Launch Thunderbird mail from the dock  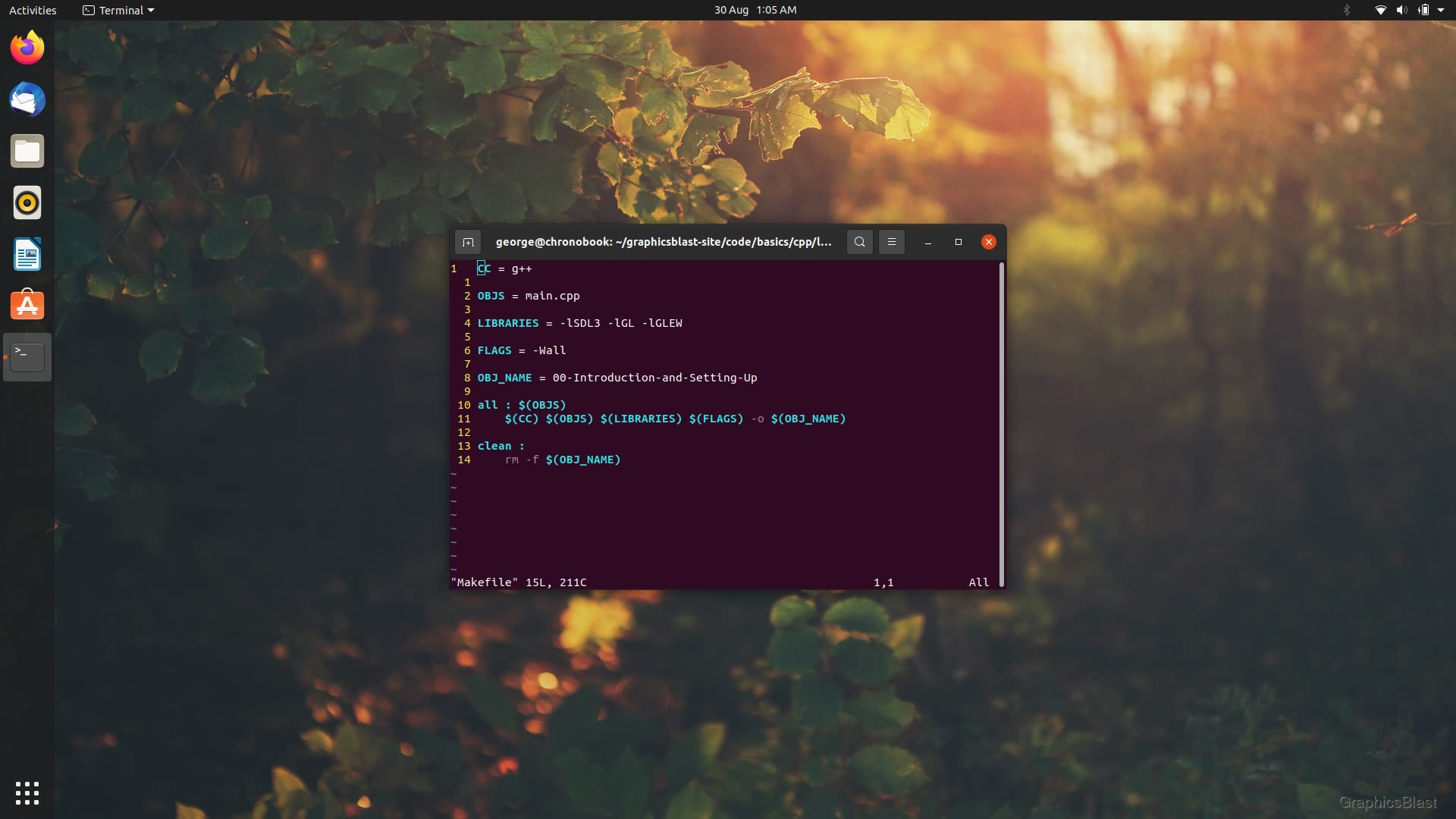coord(27,99)
